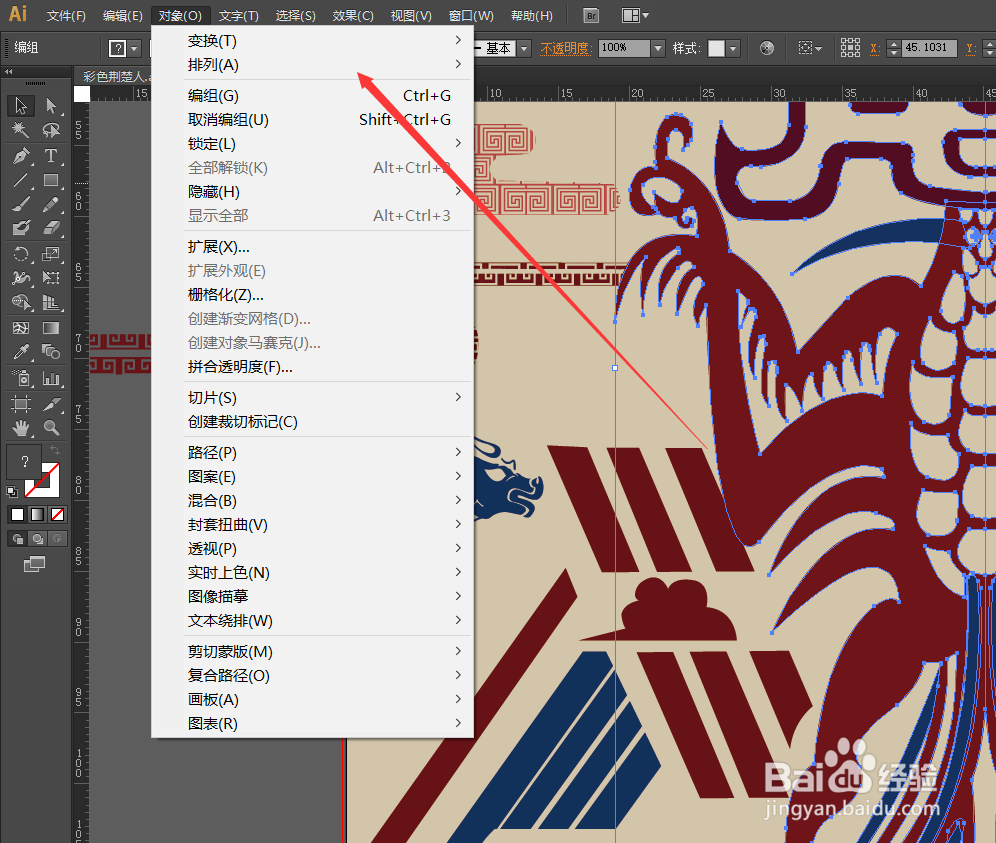Image resolution: width=996 pixels, height=843 pixels.
Task: Click the X value field 45.1031
Action: point(929,48)
